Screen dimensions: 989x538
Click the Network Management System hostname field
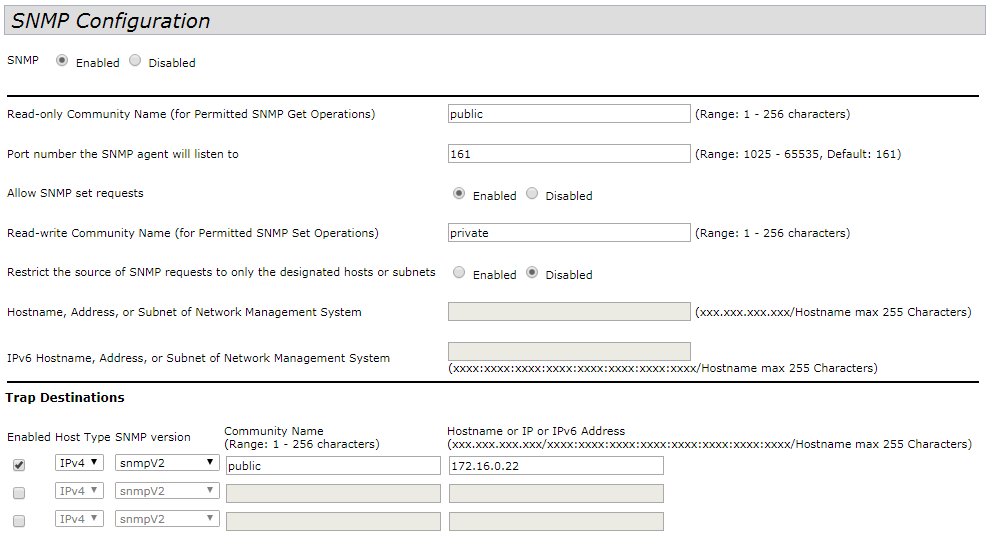pos(569,312)
